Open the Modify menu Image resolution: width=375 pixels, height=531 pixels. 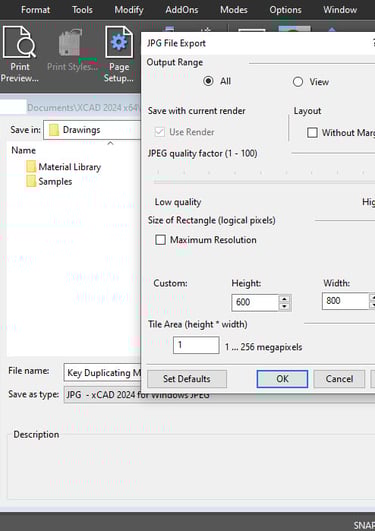129,10
